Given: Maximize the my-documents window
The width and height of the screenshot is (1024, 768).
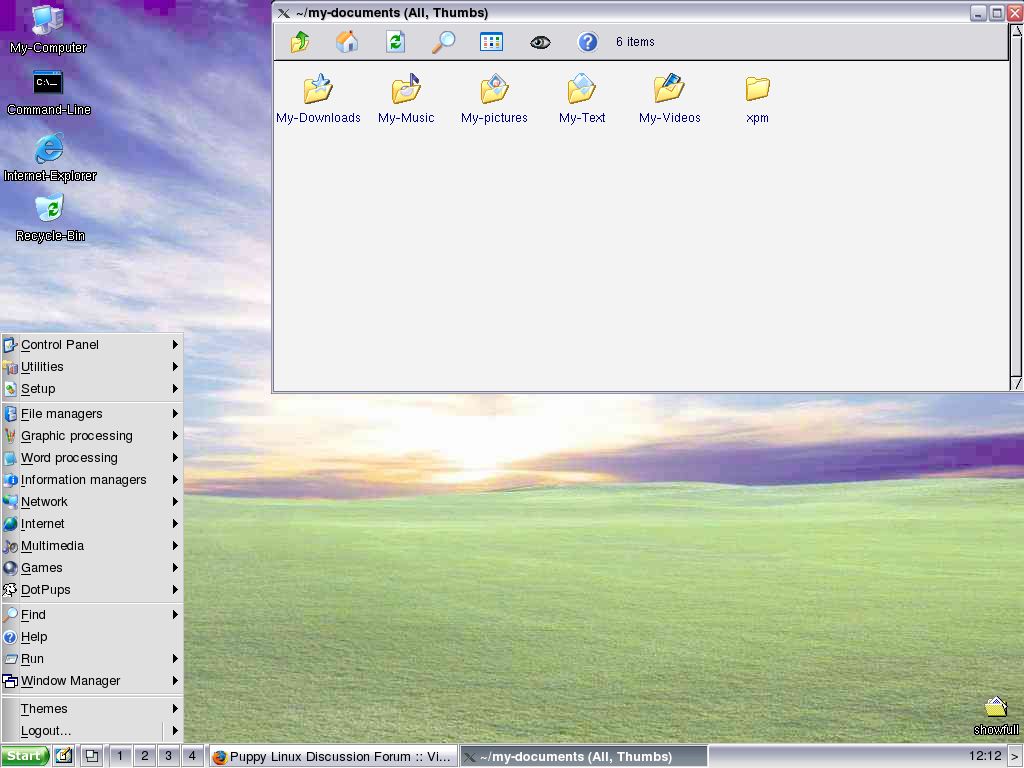Looking at the screenshot, I should 997,13.
